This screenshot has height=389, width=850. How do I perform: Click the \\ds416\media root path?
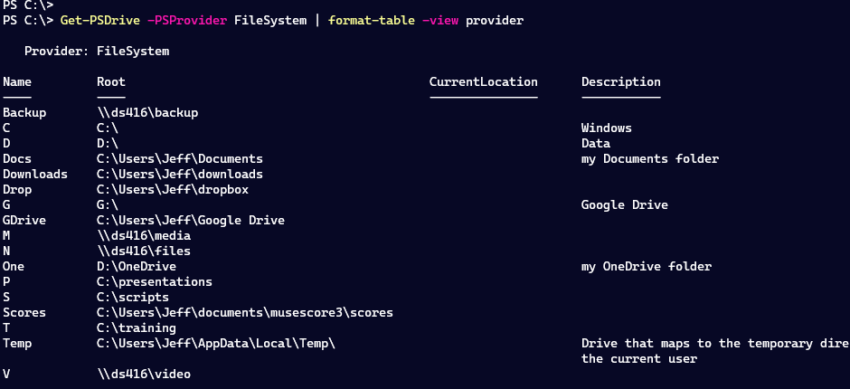pos(144,236)
